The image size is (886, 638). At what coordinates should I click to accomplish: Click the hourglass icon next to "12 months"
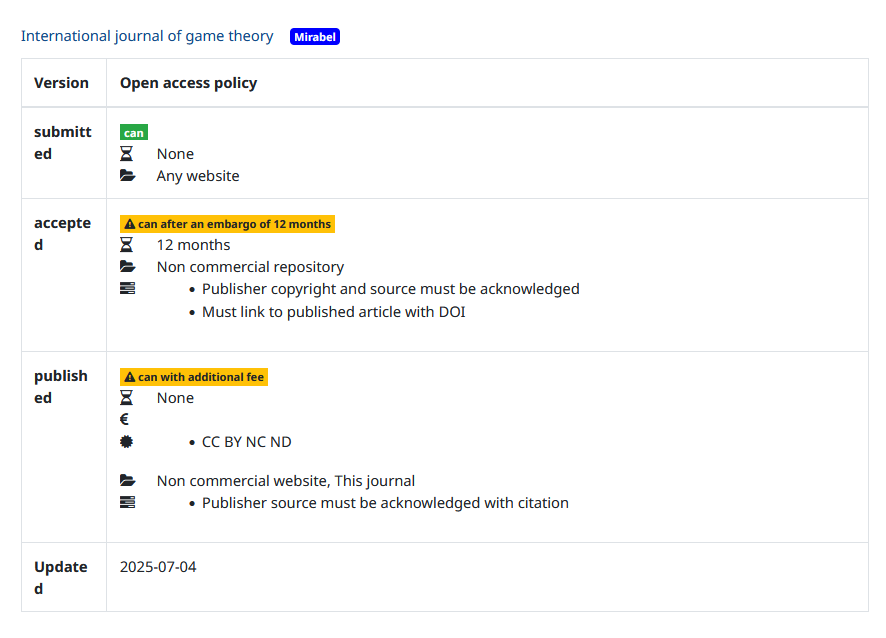[127, 245]
